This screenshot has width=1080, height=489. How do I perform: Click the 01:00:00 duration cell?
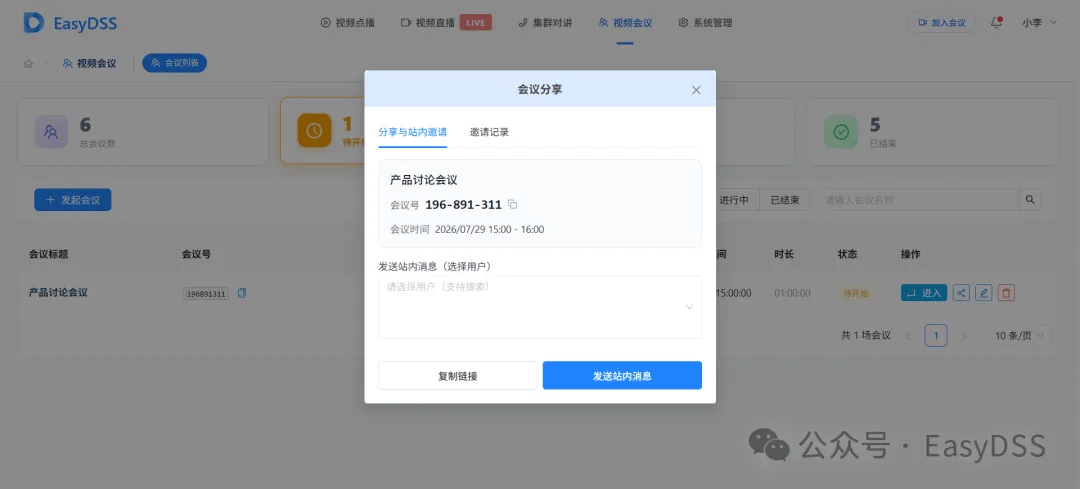pos(792,293)
